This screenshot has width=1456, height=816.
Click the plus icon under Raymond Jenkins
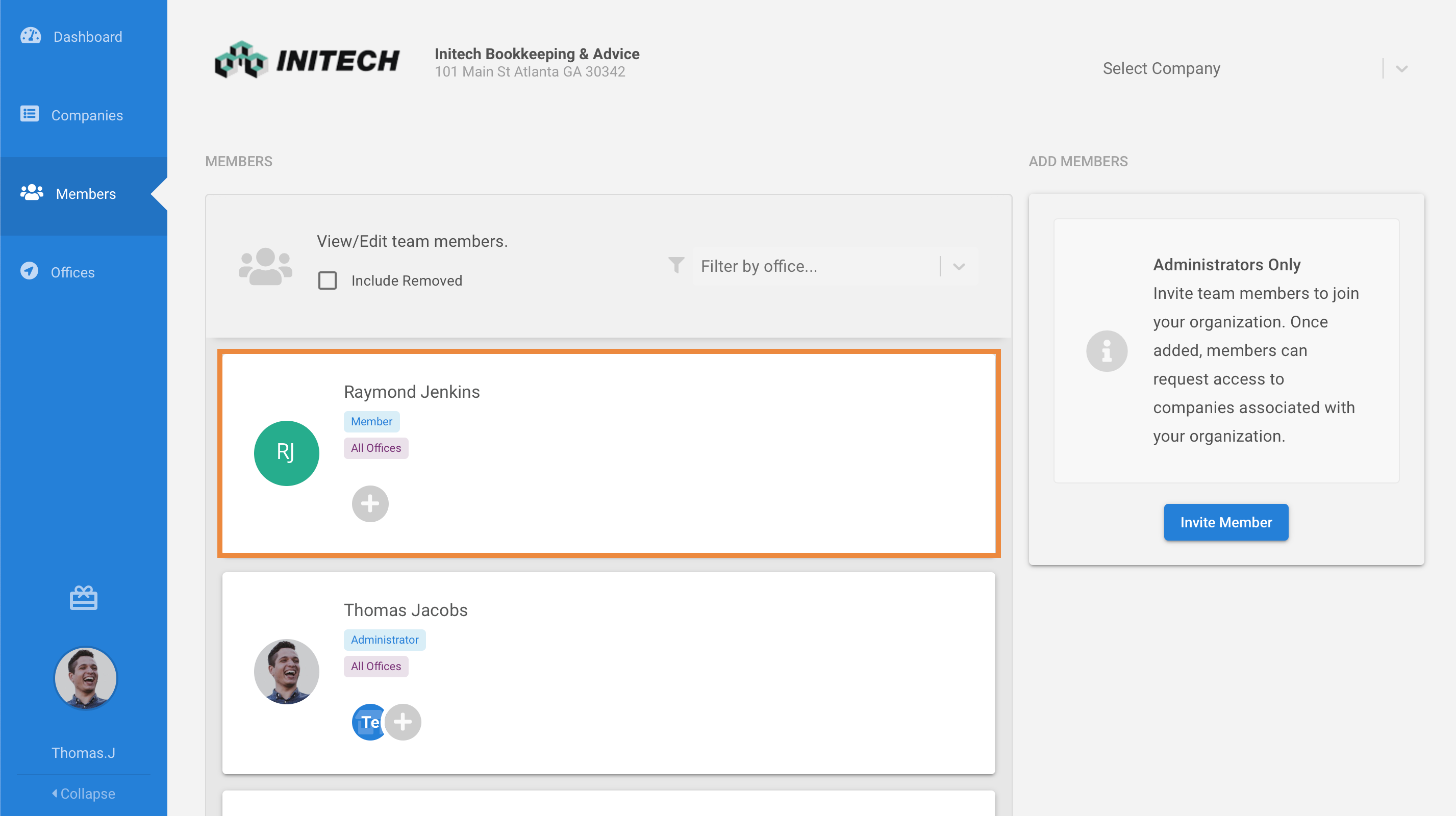click(x=370, y=503)
